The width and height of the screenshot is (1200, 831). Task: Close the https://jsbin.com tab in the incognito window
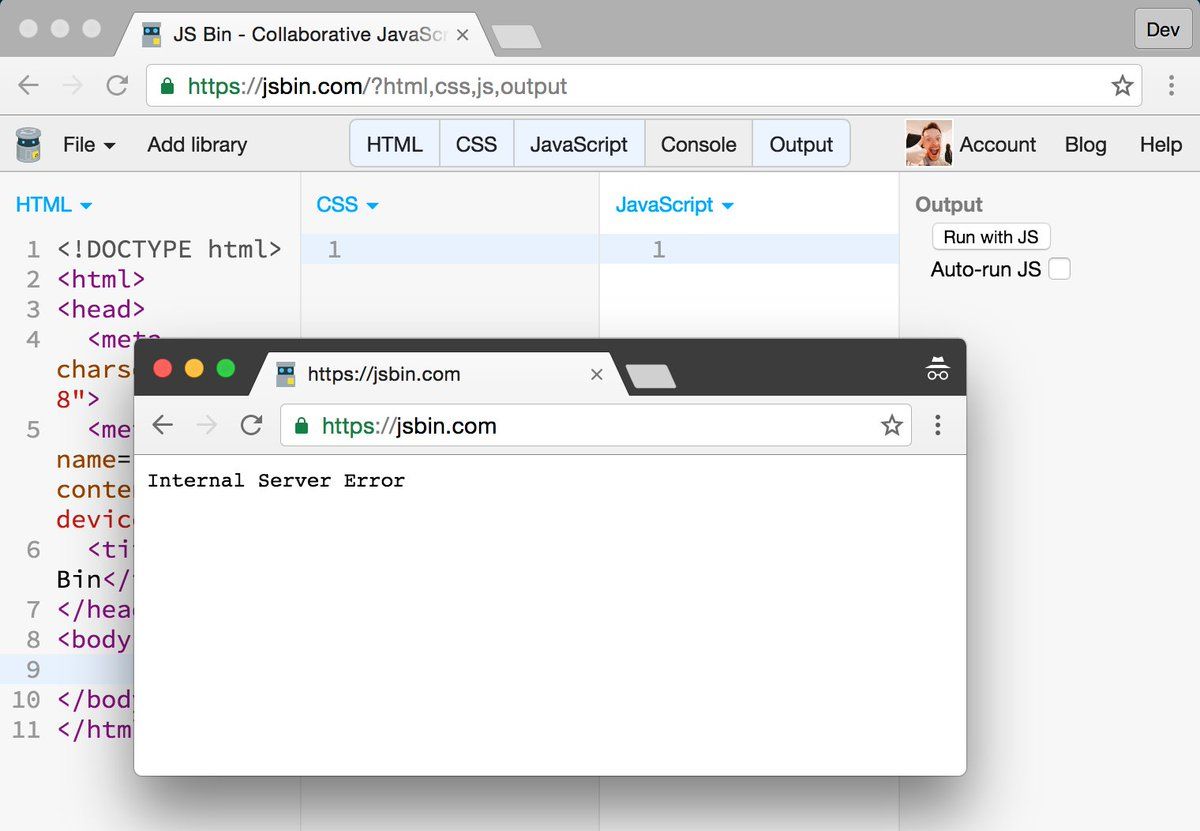(597, 374)
